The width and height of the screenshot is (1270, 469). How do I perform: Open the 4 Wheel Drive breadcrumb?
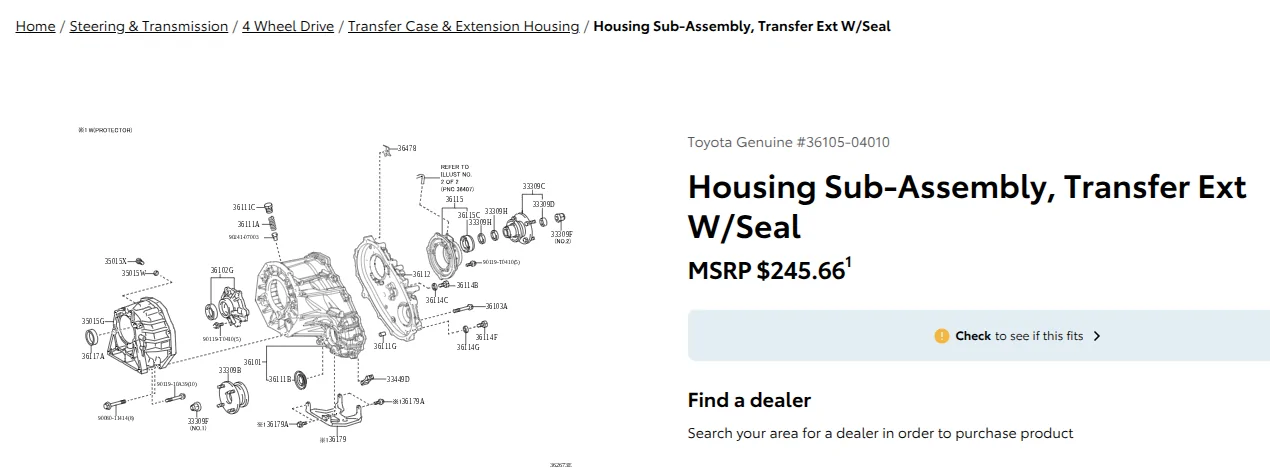pyautogui.click(x=288, y=26)
